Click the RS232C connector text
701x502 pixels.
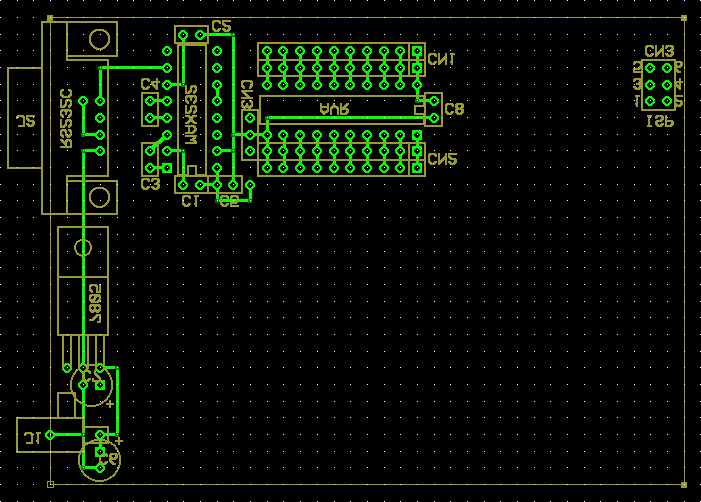[66, 119]
